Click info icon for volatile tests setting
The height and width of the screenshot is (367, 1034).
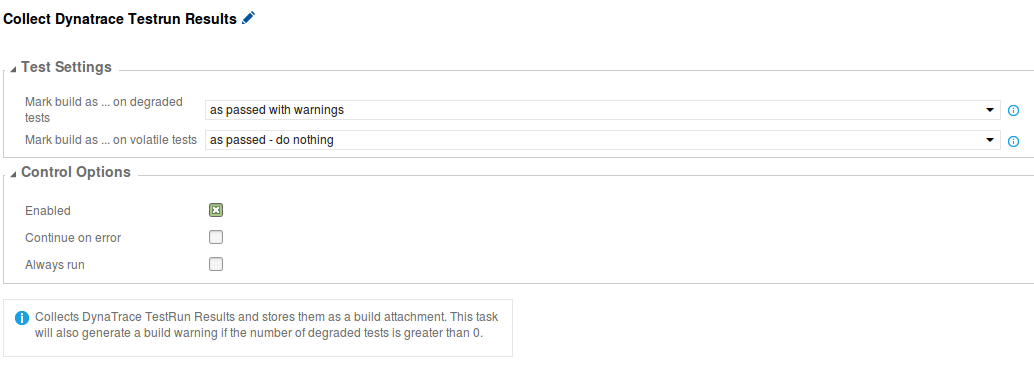pos(1014,140)
